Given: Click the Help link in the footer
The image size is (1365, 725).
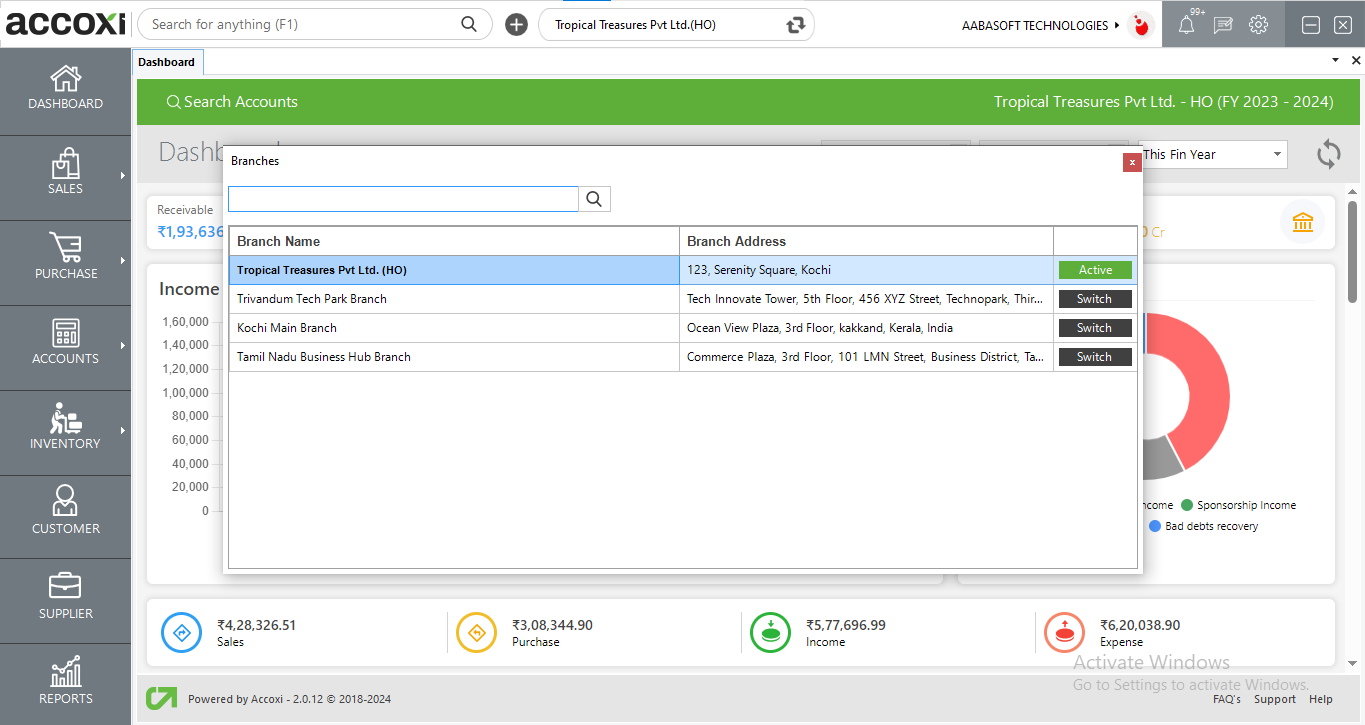Looking at the screenshot, I should (x=1320, y=699).
